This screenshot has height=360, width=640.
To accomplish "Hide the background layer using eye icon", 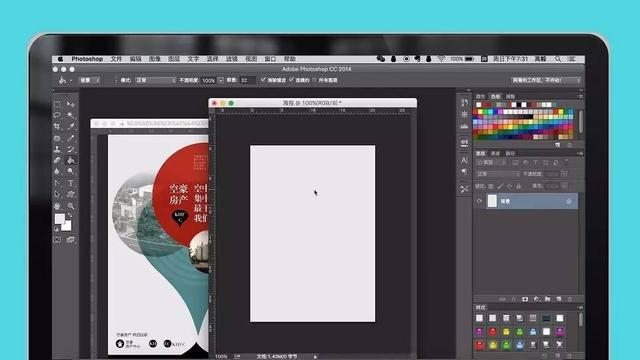I will [479, 201].
